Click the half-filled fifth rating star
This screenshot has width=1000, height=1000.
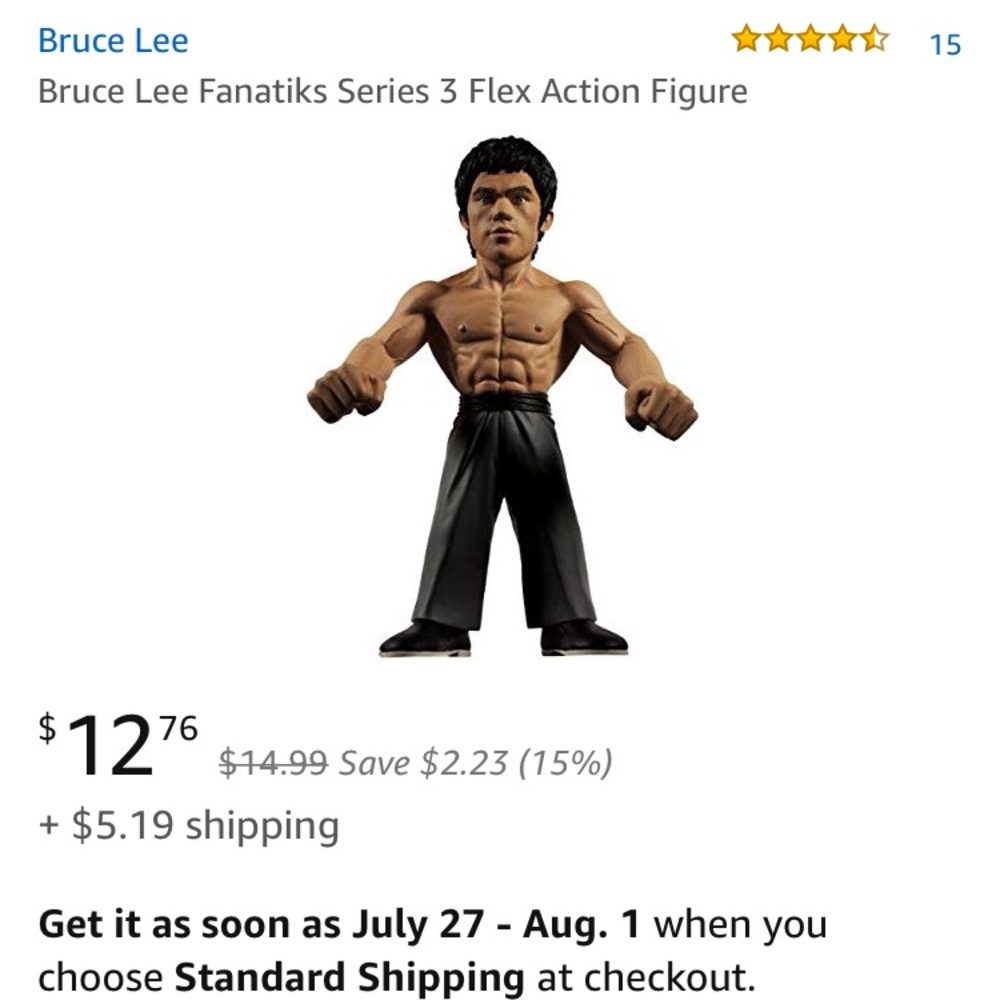tap(873, 40)
